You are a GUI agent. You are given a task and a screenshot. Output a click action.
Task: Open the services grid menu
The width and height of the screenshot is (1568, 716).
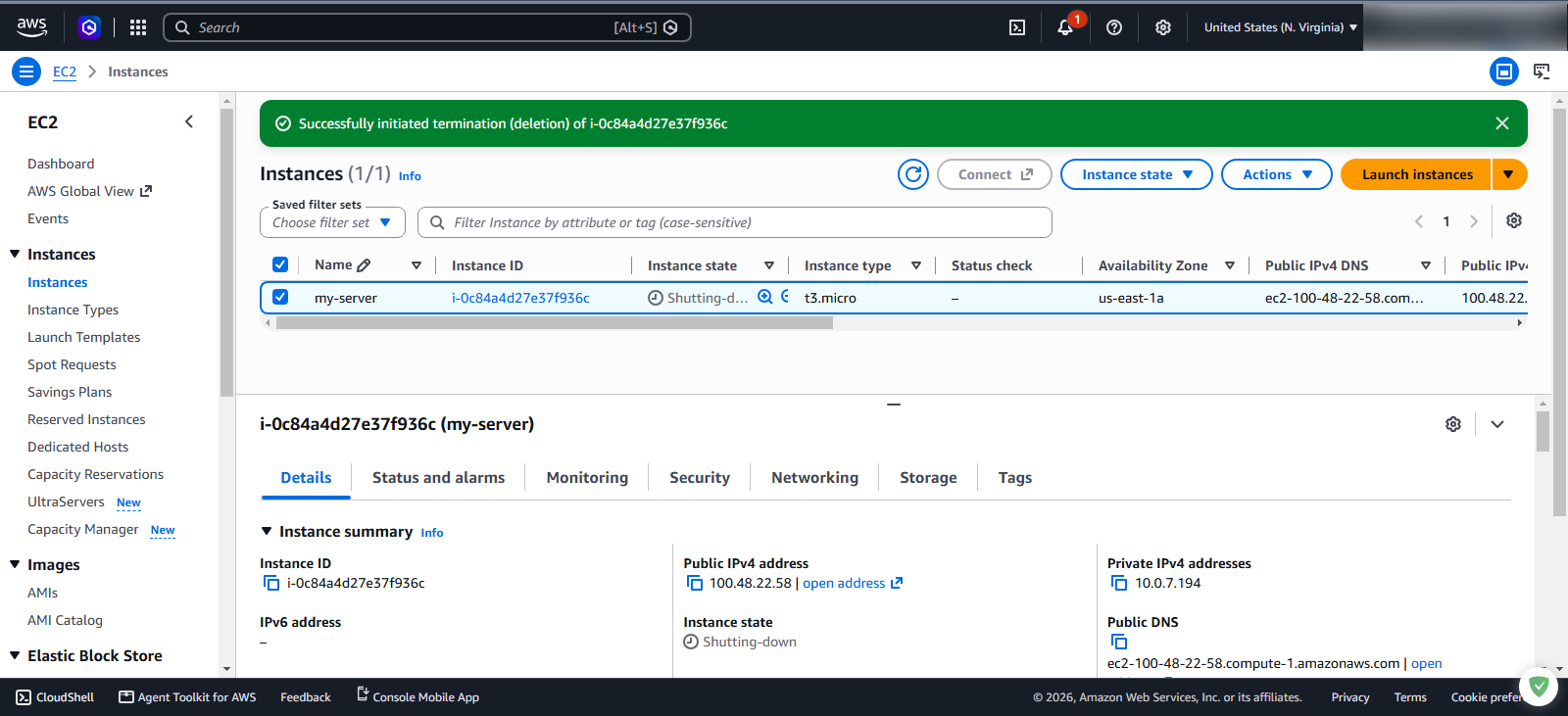click(x=138, y=27)
